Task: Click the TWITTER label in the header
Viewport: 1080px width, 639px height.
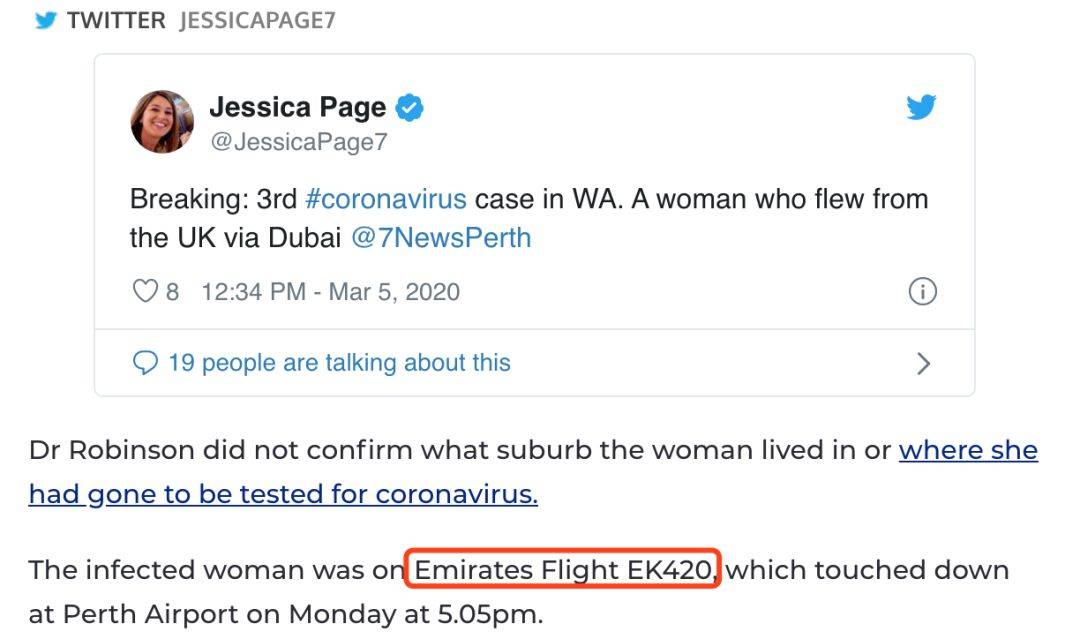Action: click(x=116, y=21)
